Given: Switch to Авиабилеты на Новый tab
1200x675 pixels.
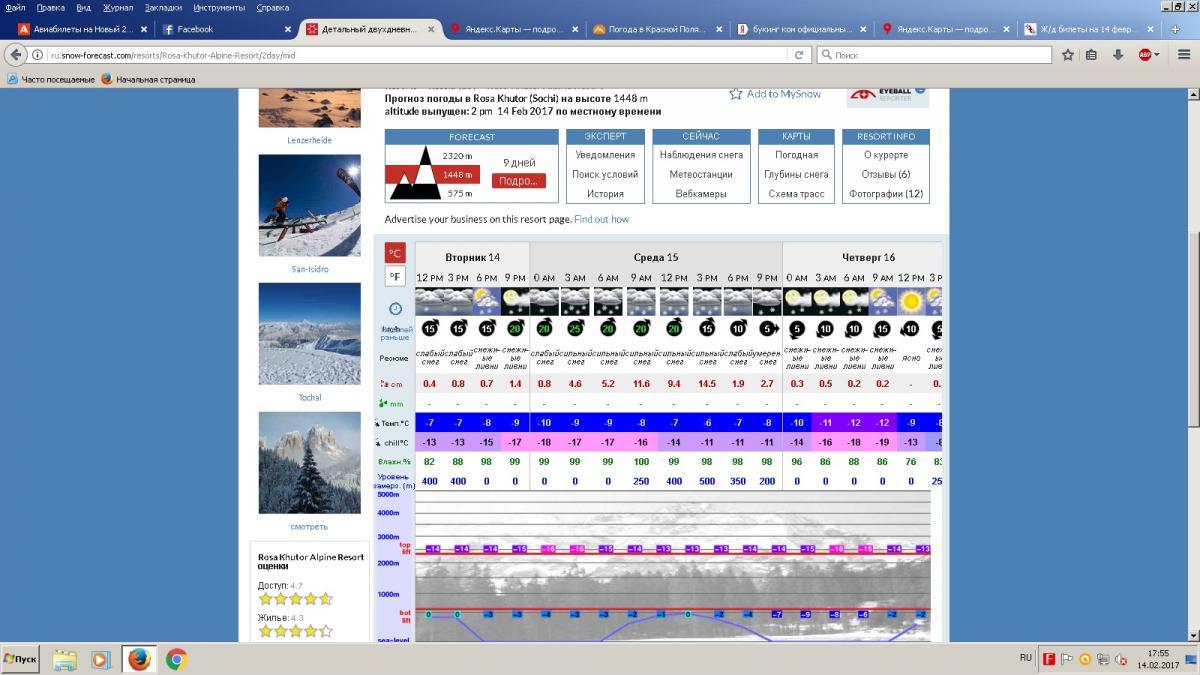Looking at the screenshot, I should click(82, 29).
